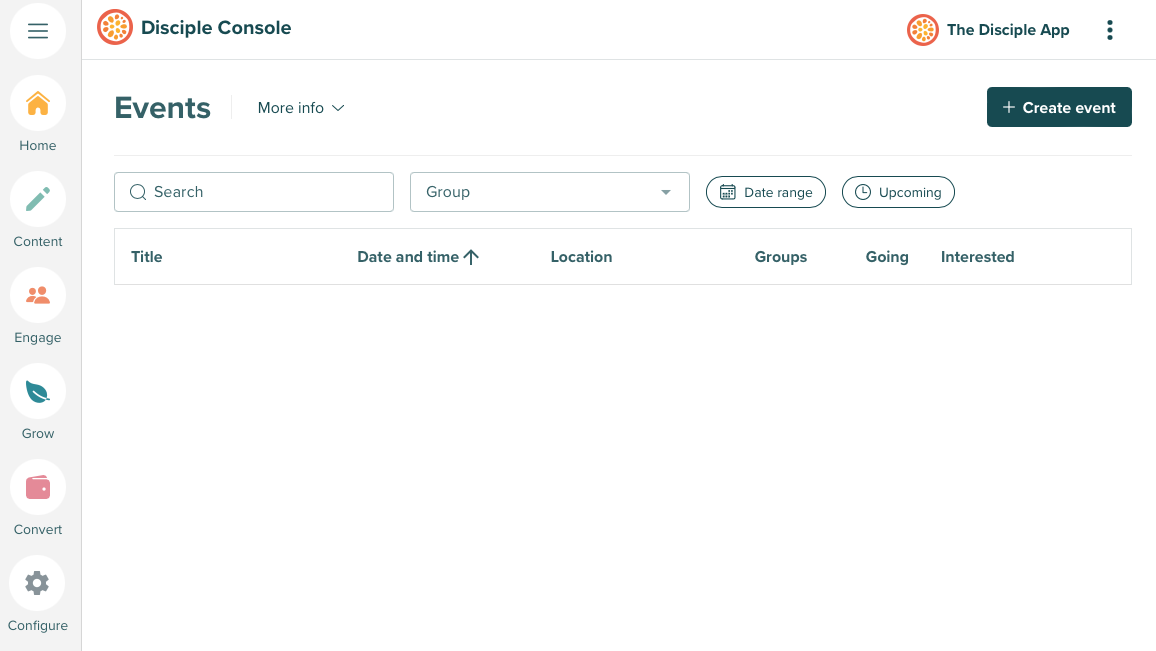Screen dimensions: 1156x651
Task: Click the Groups column header
Action: click(781, 257)
